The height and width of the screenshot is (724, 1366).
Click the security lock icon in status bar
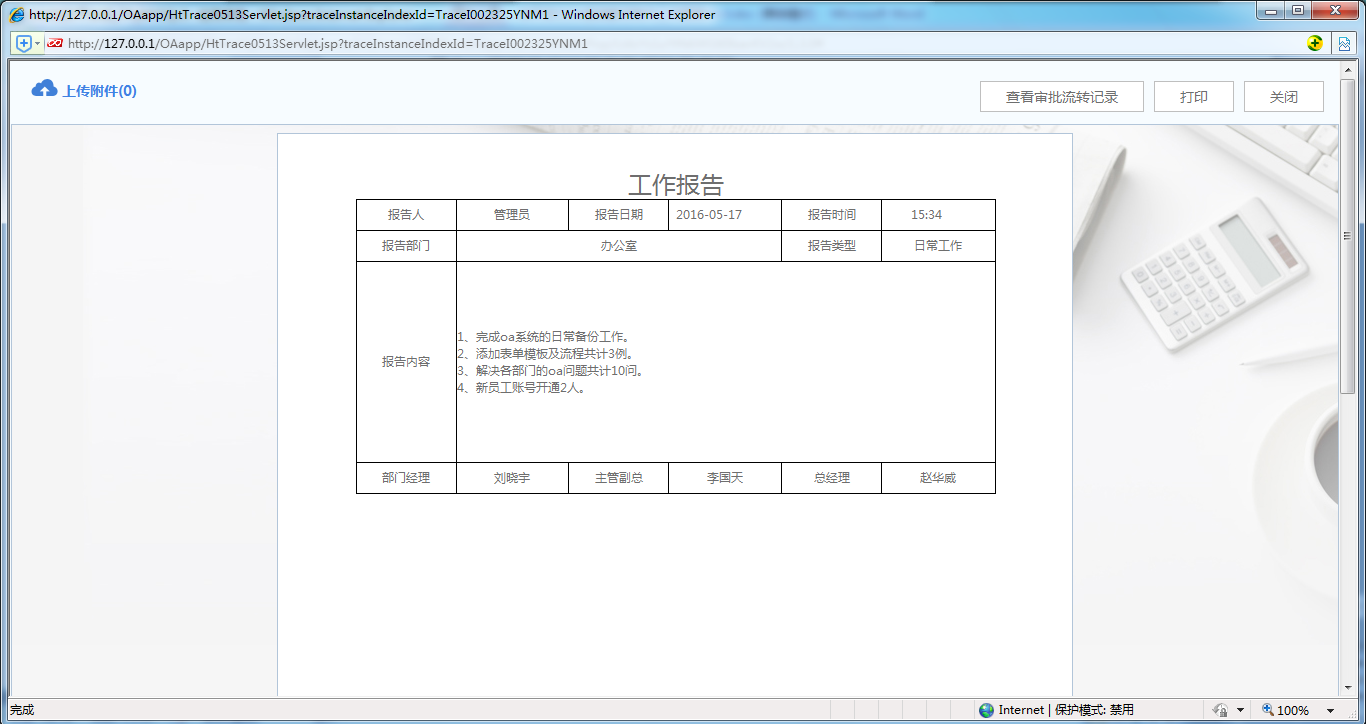point(1222,709)
